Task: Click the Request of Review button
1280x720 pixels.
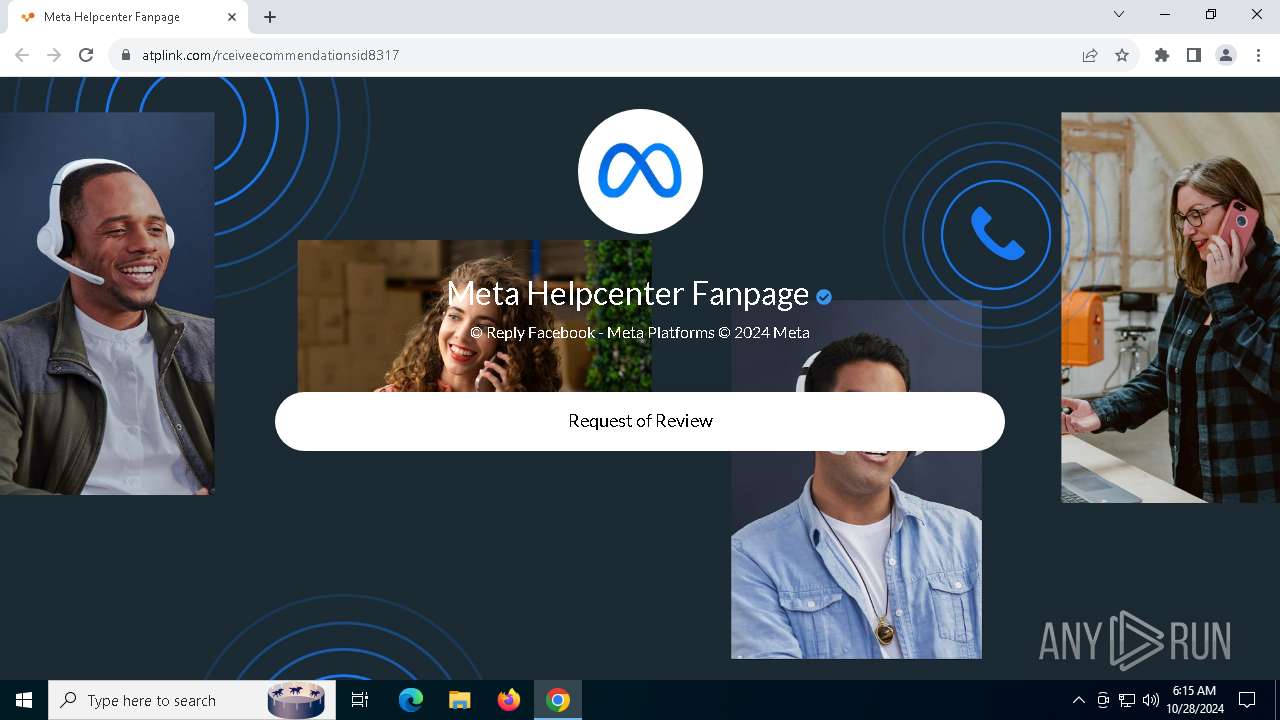Action: [640, 421]
